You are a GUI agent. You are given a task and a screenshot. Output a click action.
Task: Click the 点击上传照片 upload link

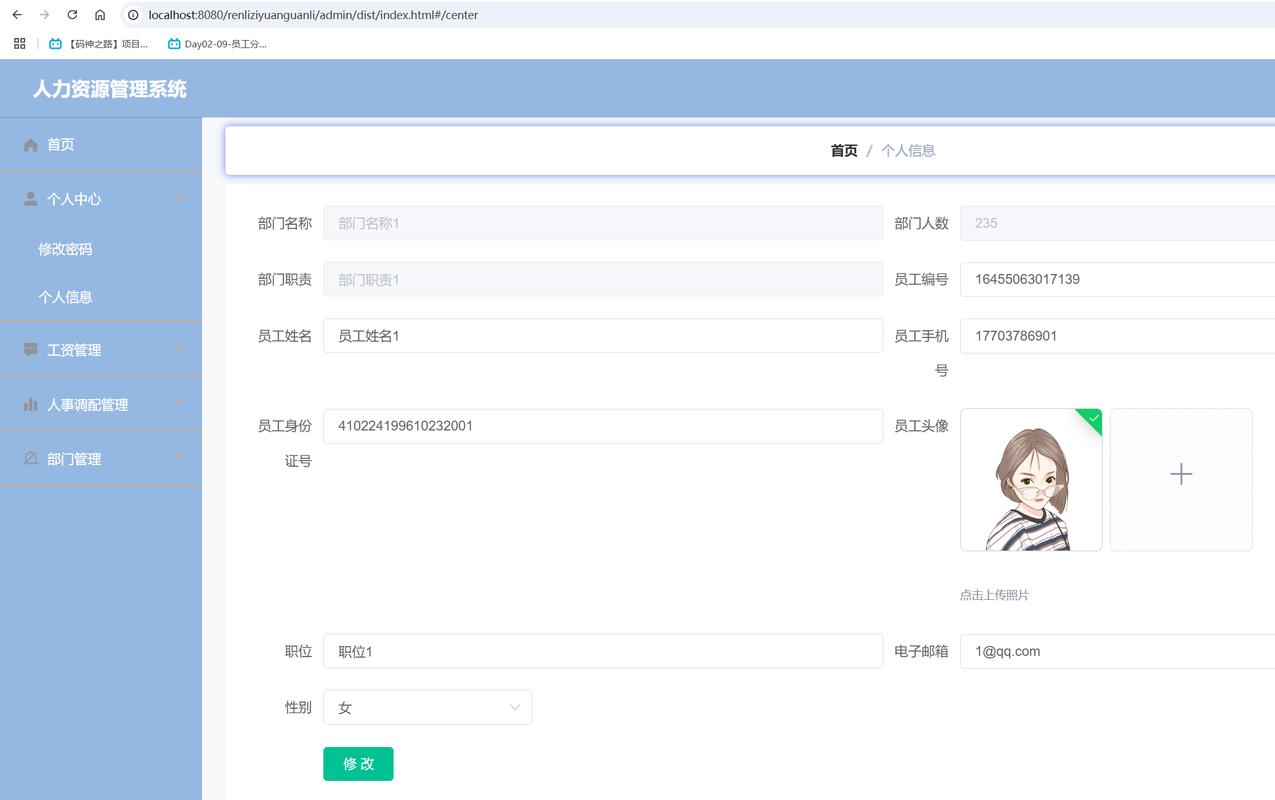[994, 594]
